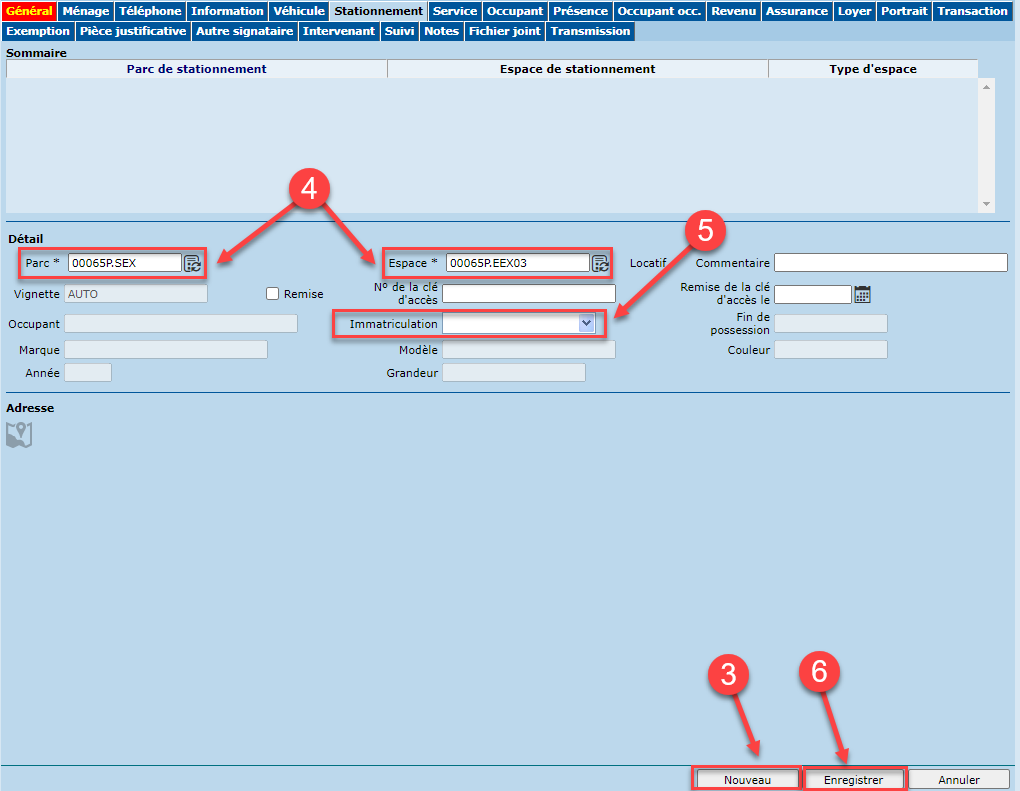Click the Nouveau button
Image resolution: width=1020 pixels, height=791 pixels.
[x=747, y=779]
